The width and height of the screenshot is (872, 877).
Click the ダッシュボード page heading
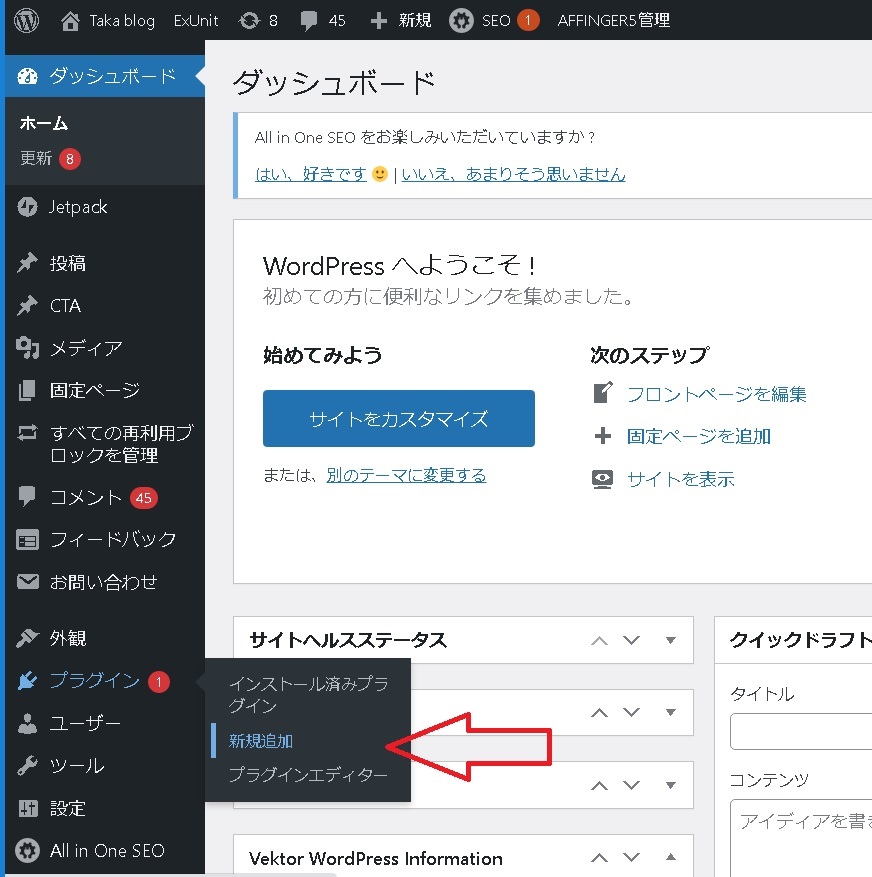[334, 83]
